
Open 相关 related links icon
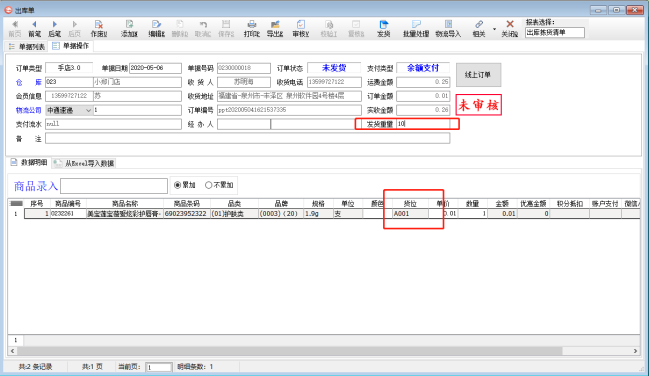(x=479, y=29)
